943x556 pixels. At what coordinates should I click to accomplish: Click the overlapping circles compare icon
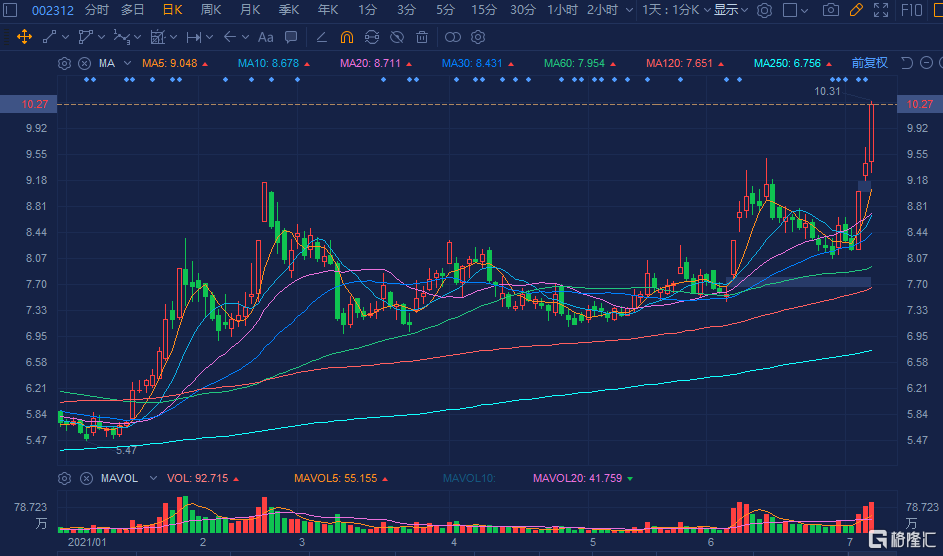click(x=453, y=37)
